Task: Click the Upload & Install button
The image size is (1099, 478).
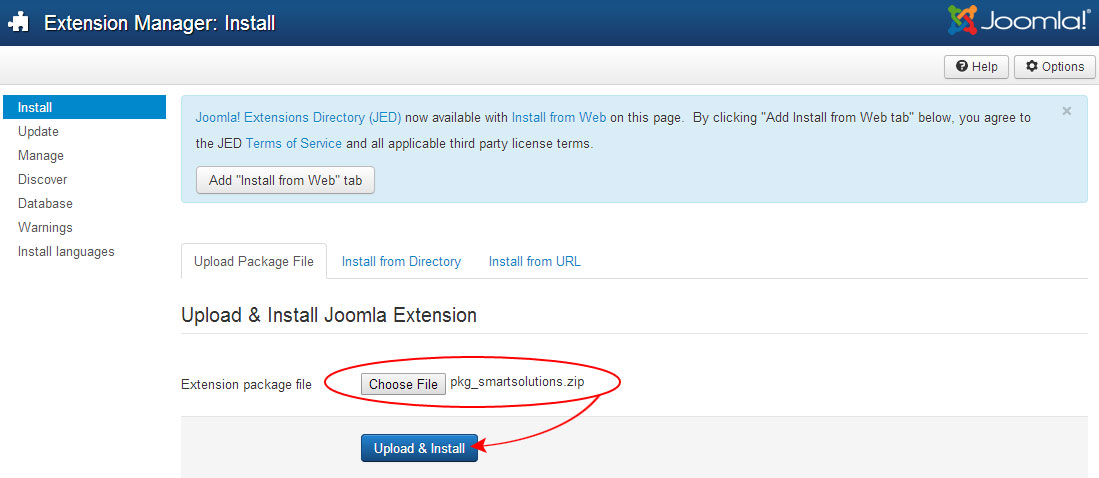Action: (x=419, y=448)
